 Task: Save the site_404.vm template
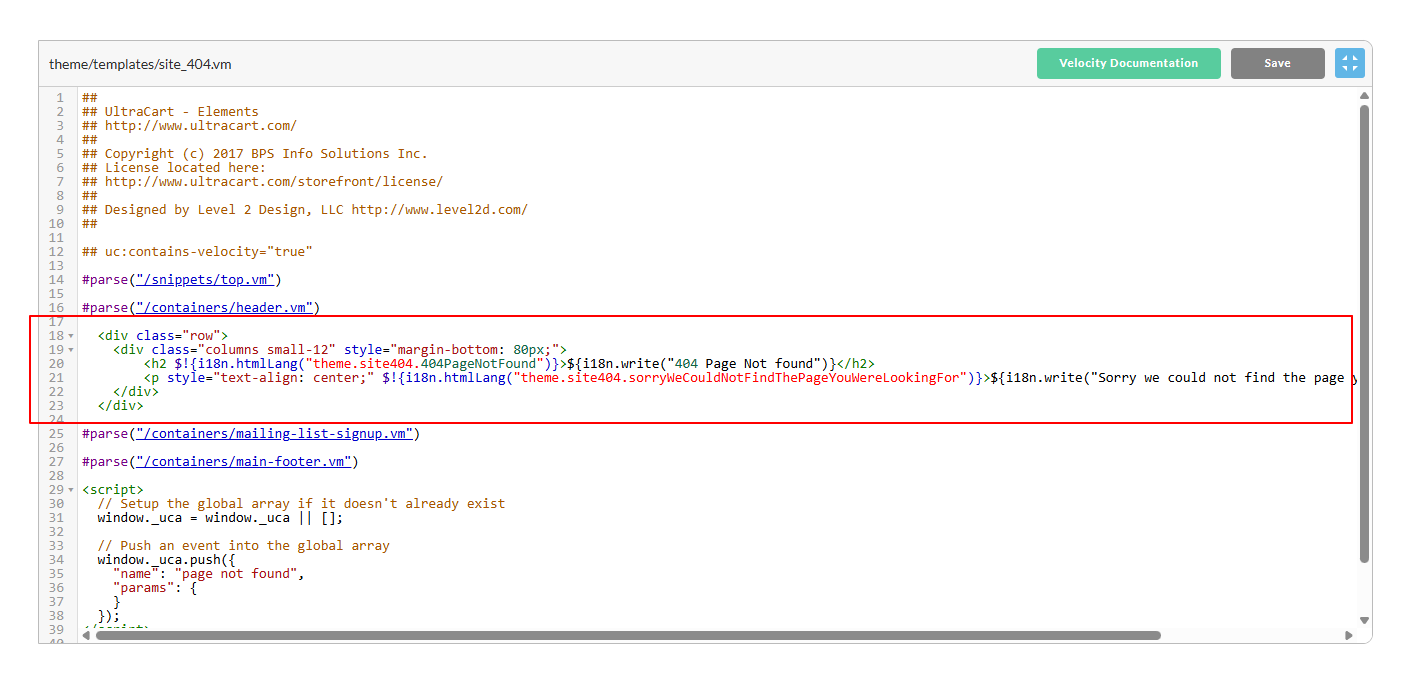(1277, 63)
